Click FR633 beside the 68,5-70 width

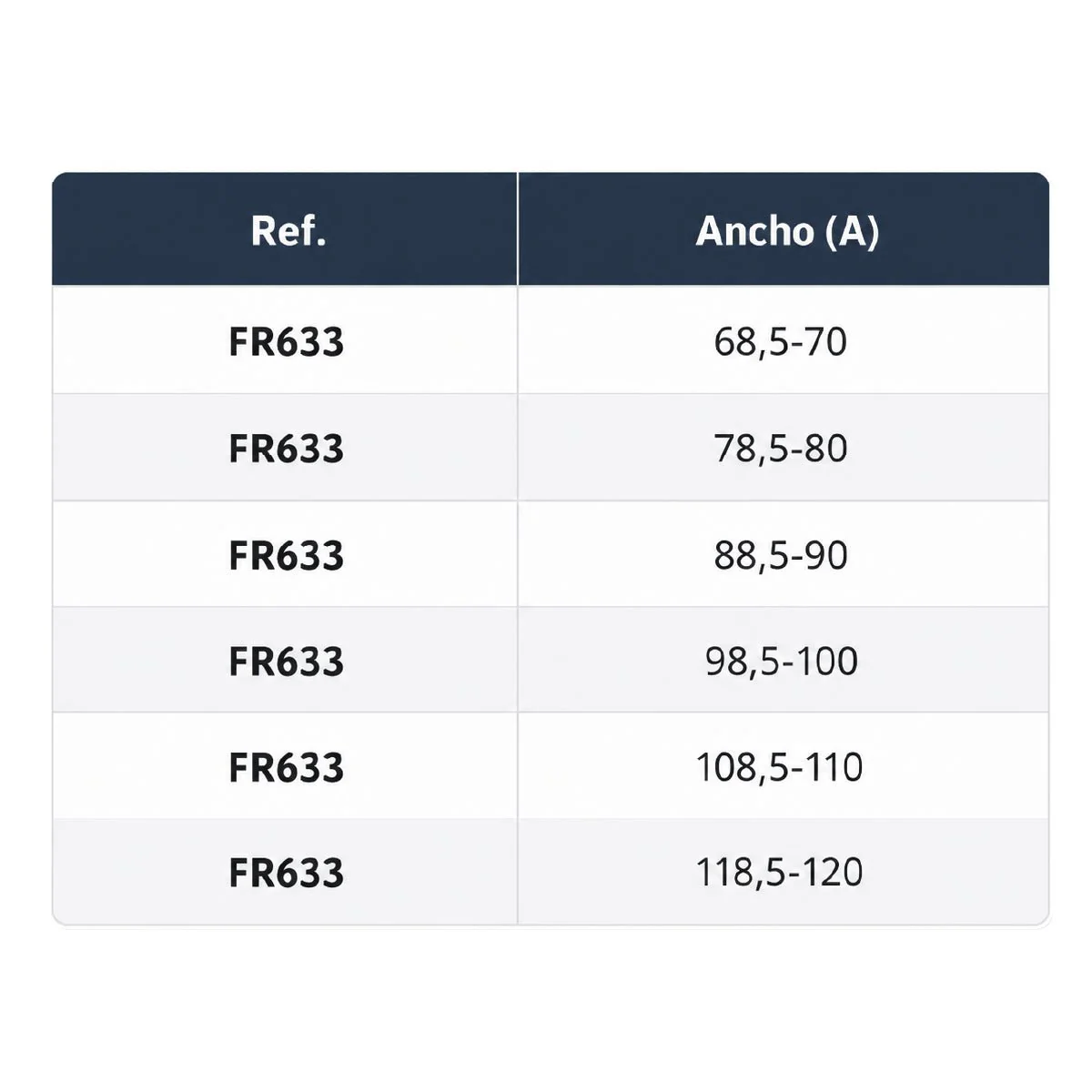[286, 342]
